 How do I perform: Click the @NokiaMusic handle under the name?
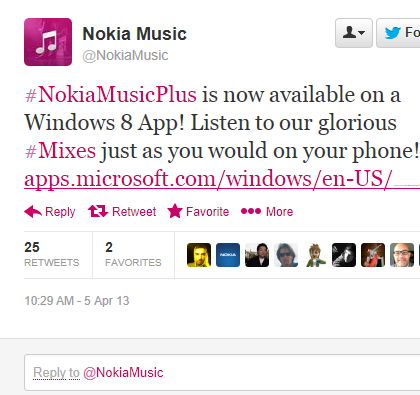click(125, 55)
